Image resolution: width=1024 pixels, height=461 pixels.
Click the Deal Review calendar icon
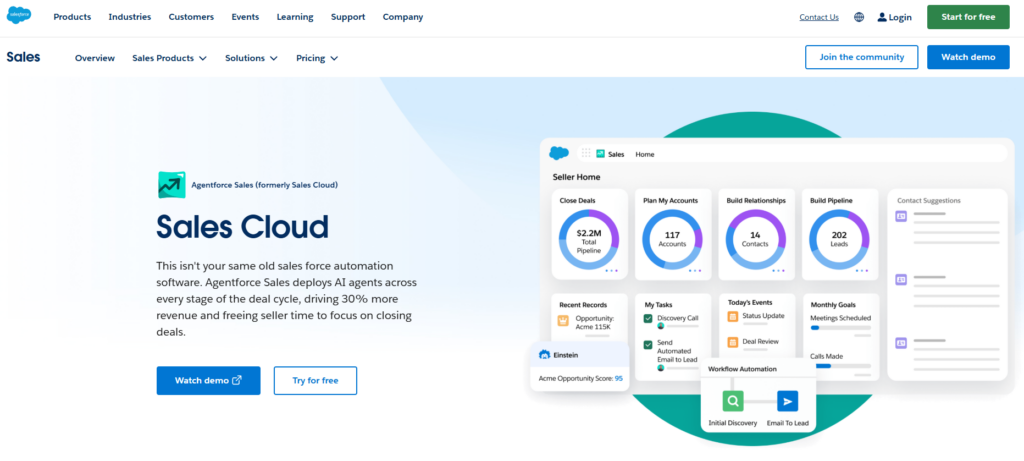[x=733, y=342]
